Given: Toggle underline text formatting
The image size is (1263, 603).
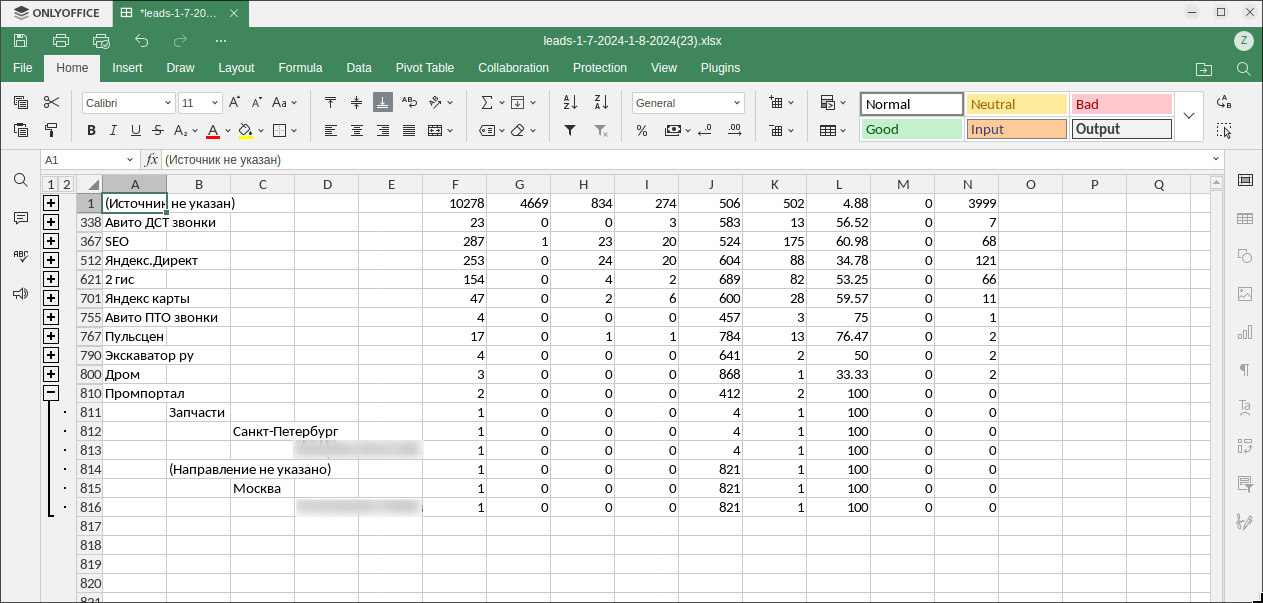Looking at the screenshot, I should pos(135,130).
